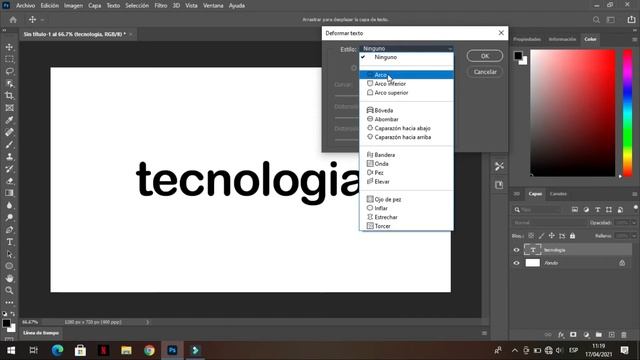
Task: Click the delete layer trash icon
Action: (624, 335)
